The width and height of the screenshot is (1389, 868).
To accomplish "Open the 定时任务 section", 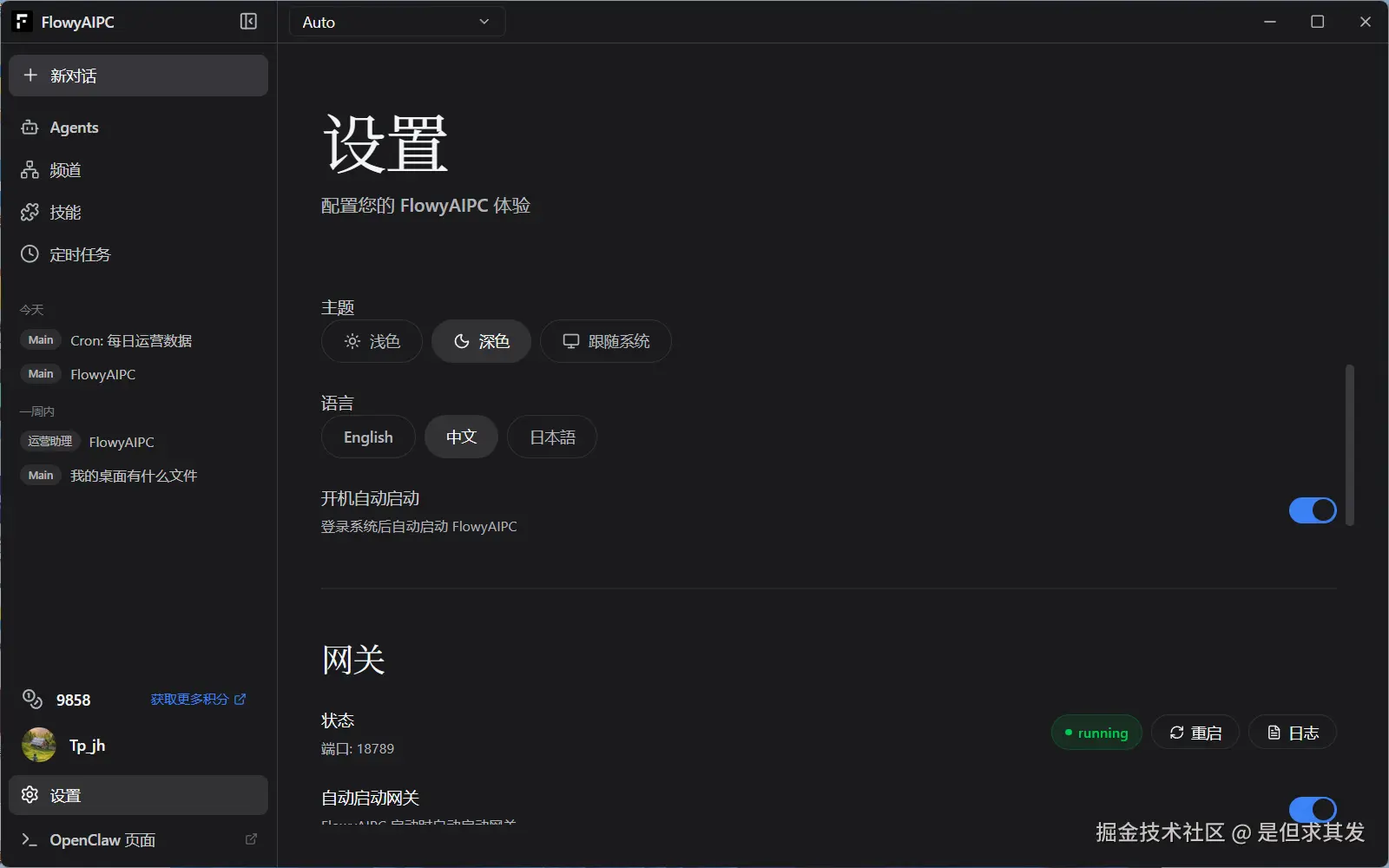I will coord(82,253).
